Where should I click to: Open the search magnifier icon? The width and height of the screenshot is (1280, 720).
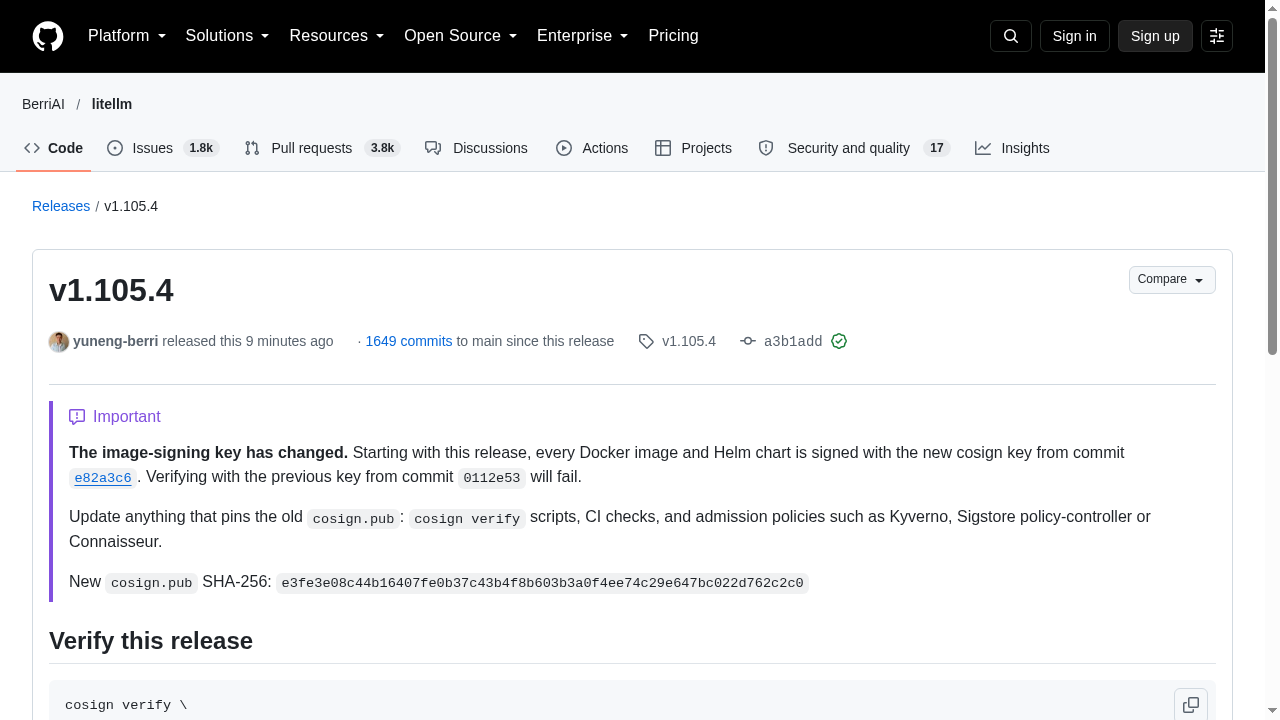click(x=1011, y=36)
